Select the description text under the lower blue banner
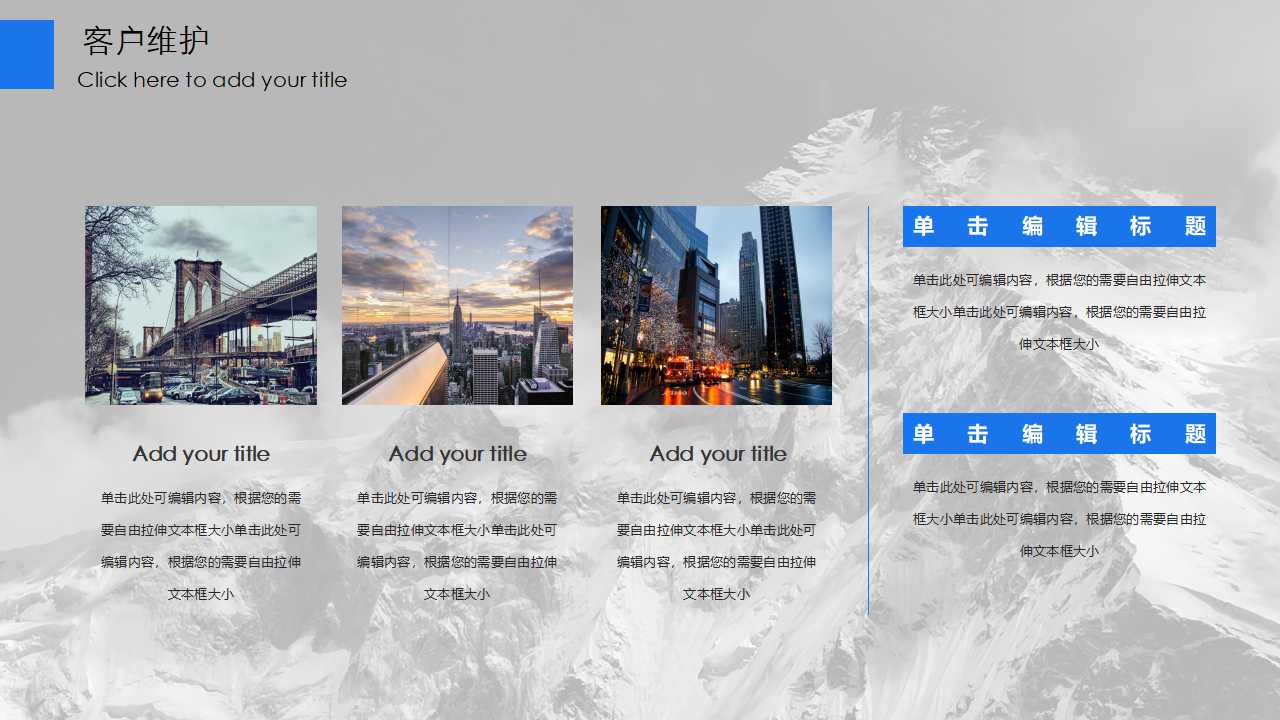 tap(1059, 519)
